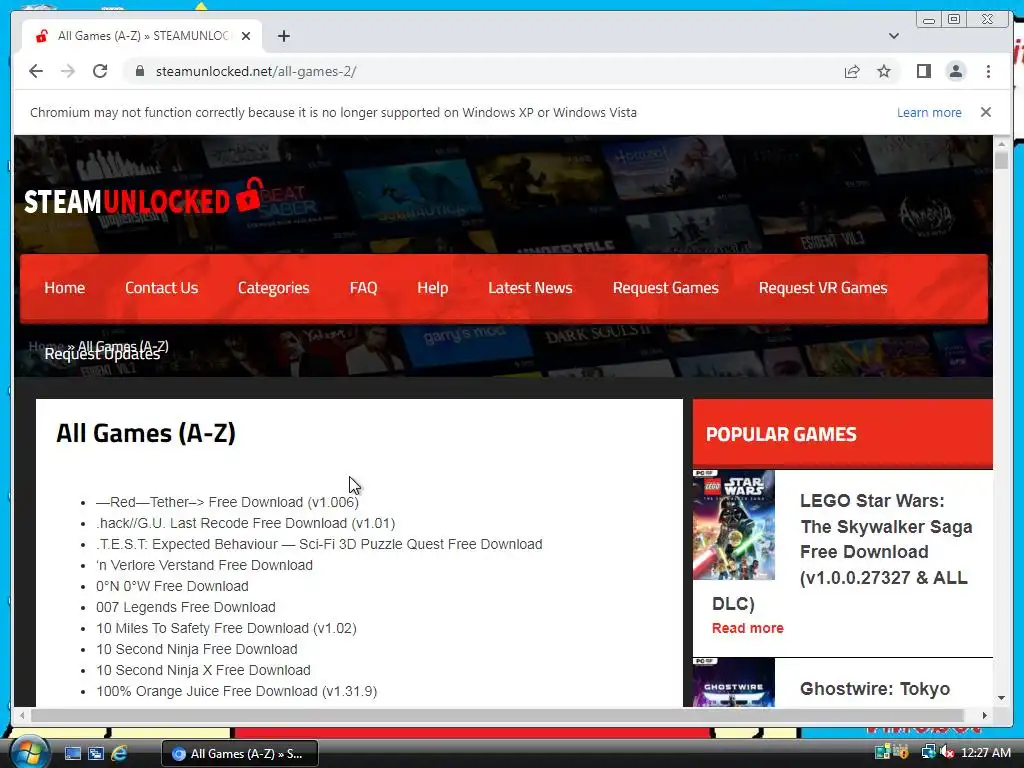
Task: Open the Windows Start orb
Action: [29, 752]
